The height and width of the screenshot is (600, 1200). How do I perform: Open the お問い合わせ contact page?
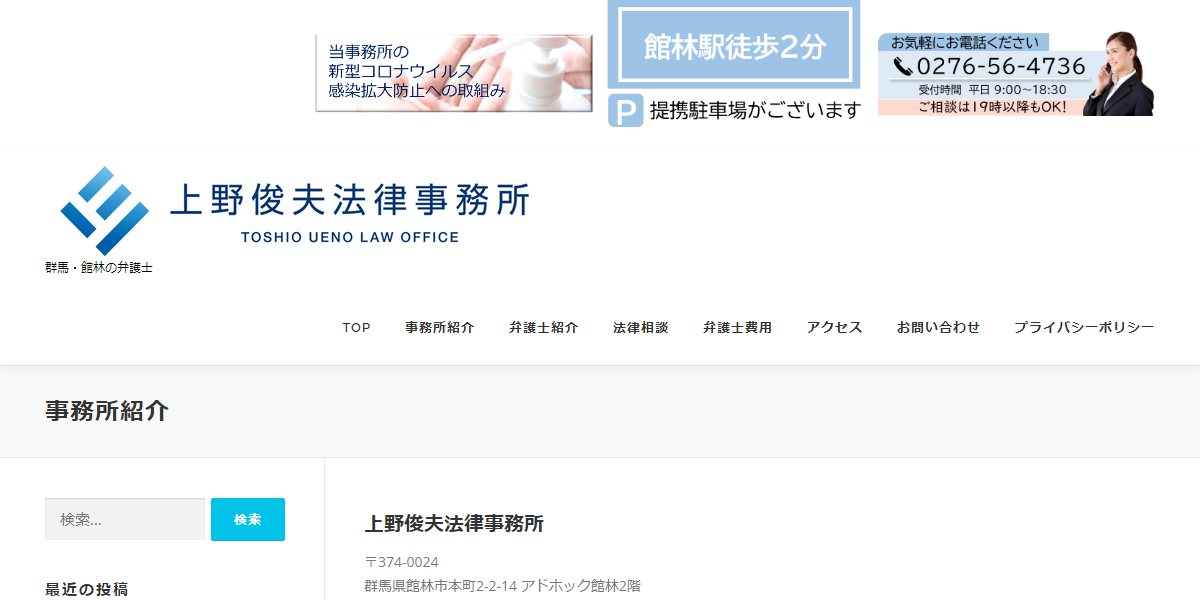(938, 328)
